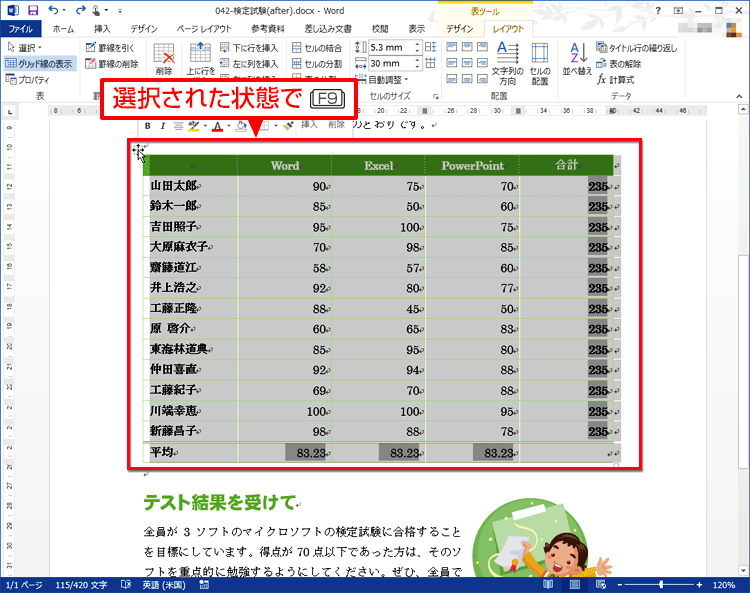Expand the 選択 dropdown
750x593 pixels.
pos(25,47)
